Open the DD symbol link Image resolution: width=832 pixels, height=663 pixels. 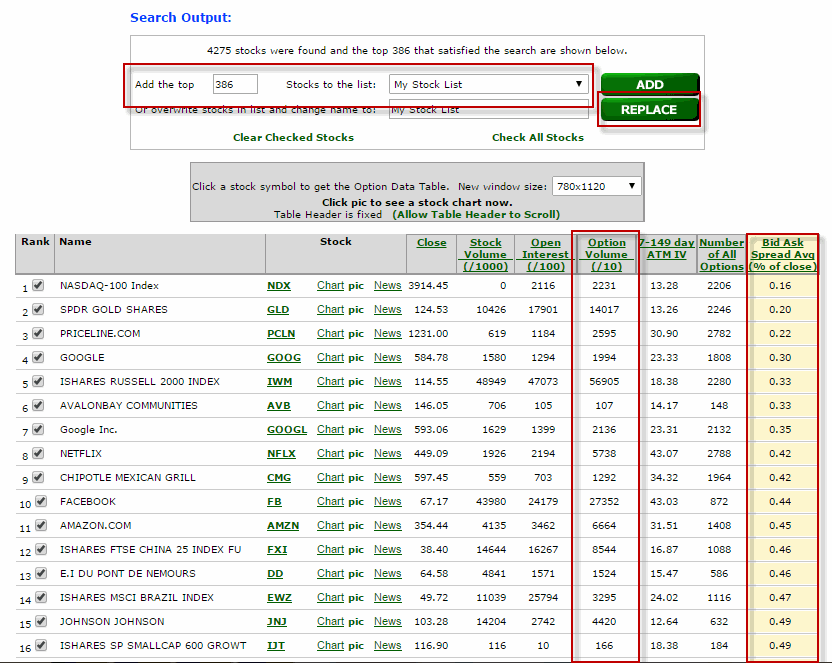pos(275,573)
